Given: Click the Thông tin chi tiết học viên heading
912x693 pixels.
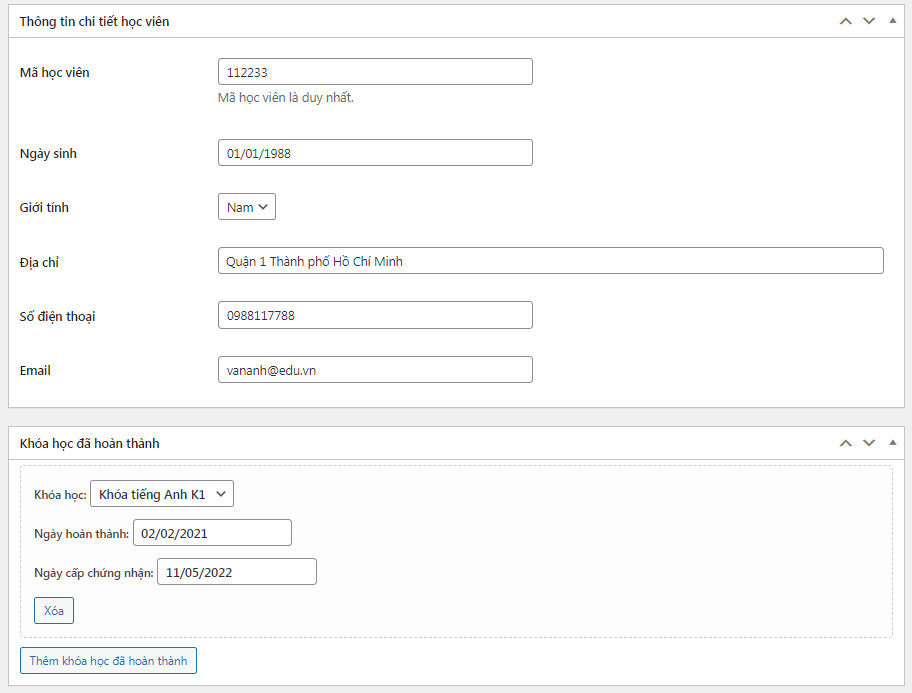Looking at the screenshot, I should (x=94, y=22).
